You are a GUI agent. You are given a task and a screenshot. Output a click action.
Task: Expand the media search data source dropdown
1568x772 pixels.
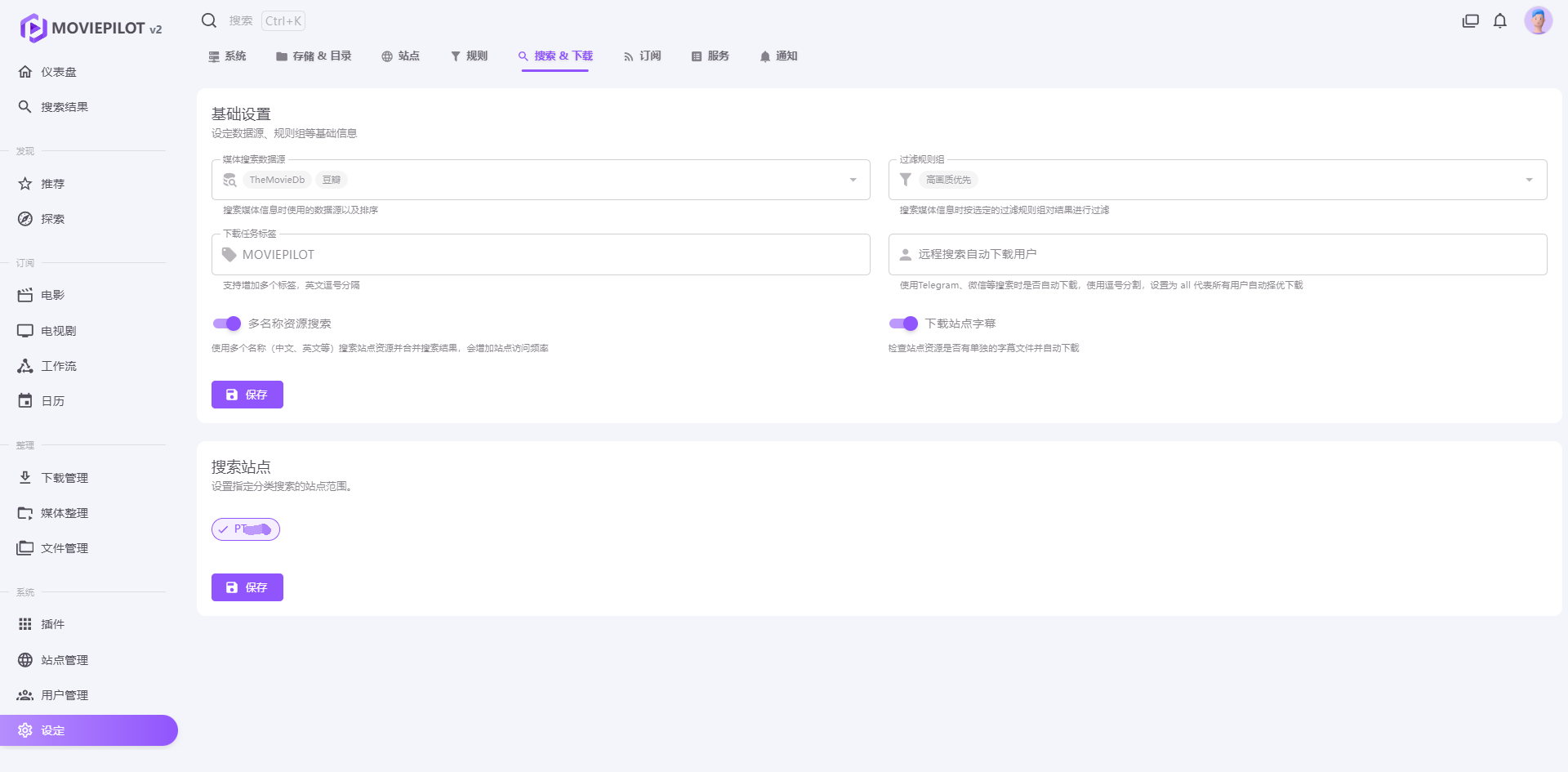(853, 180)
